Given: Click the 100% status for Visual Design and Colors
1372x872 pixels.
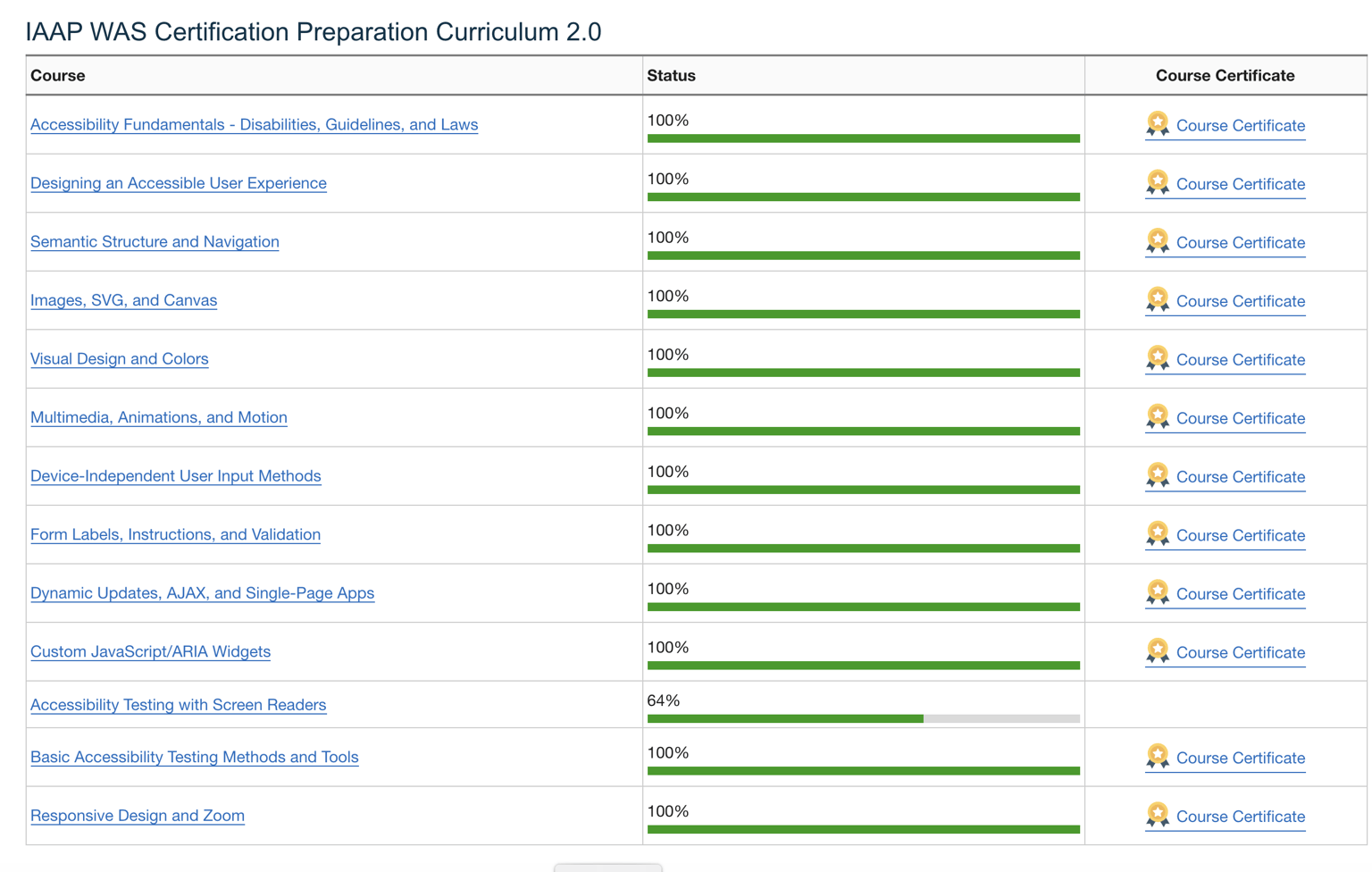Looking at the screenshot, I should point(668,355).
